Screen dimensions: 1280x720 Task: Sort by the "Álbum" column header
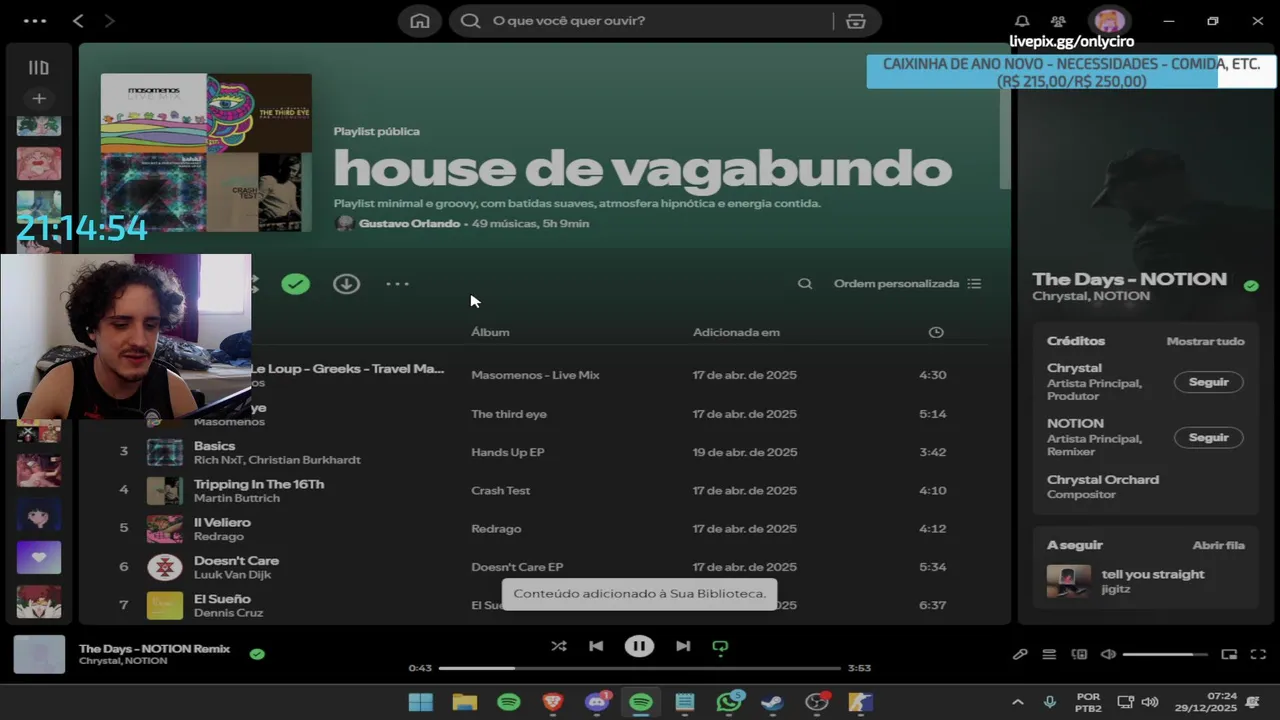pyautogui.click(x=490, y=332)
